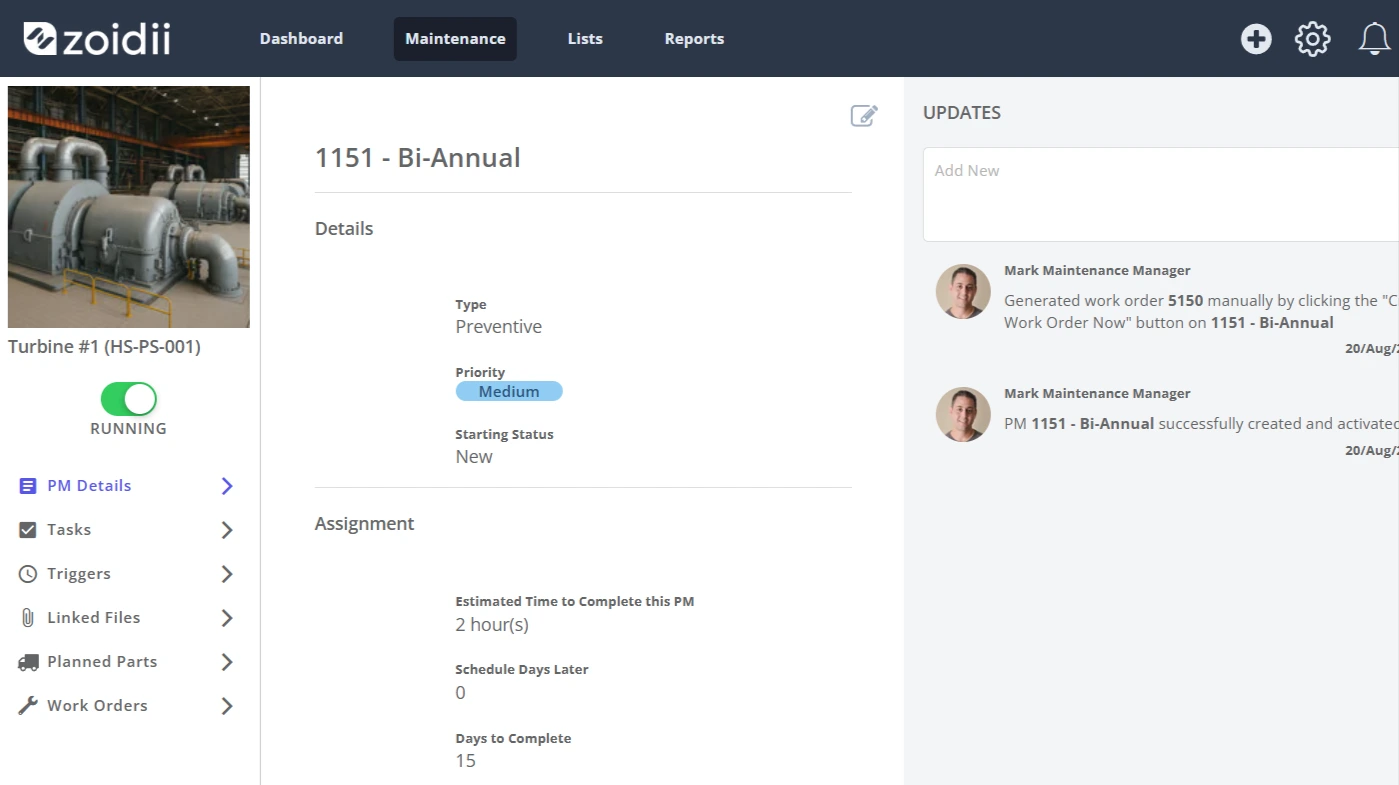Click the Triggers clock icon
The height and width of the screenshot is (785, 1399).
(x=28, y=574)
